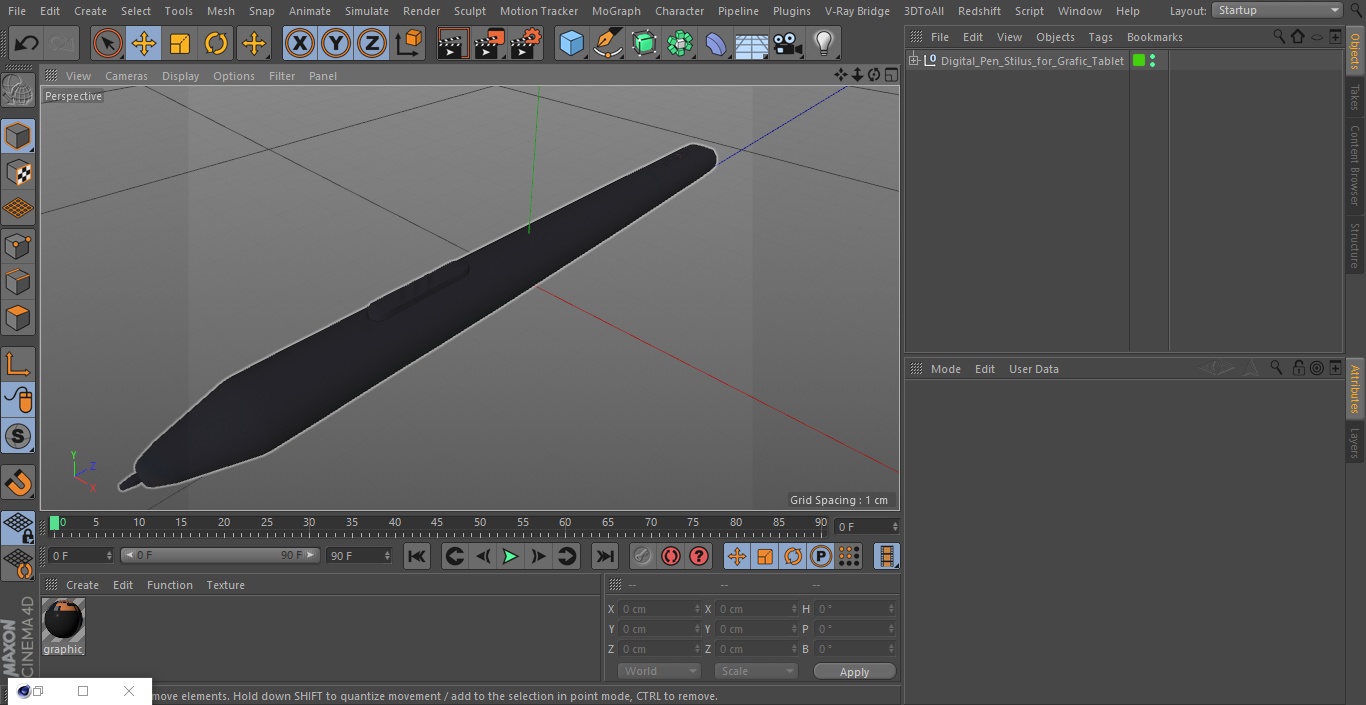
Task: Open the MoGraph menu
Action: [x=616, y=11]
